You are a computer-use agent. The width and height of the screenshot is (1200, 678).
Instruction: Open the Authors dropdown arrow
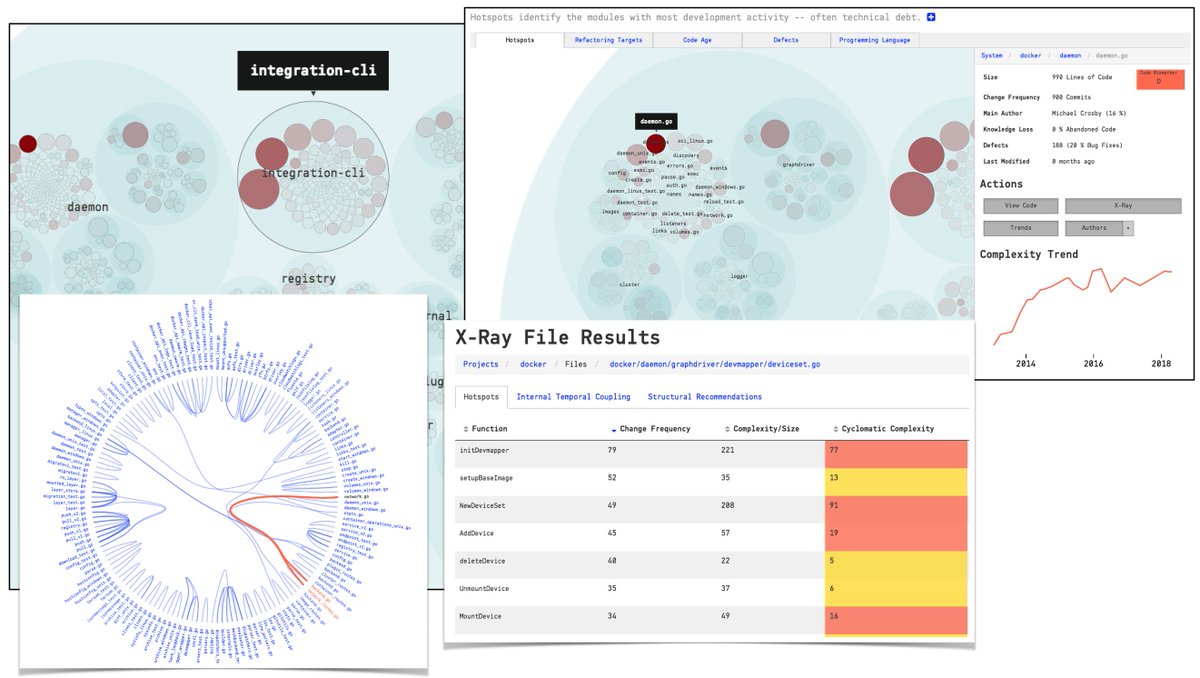tap(1129, 228)
